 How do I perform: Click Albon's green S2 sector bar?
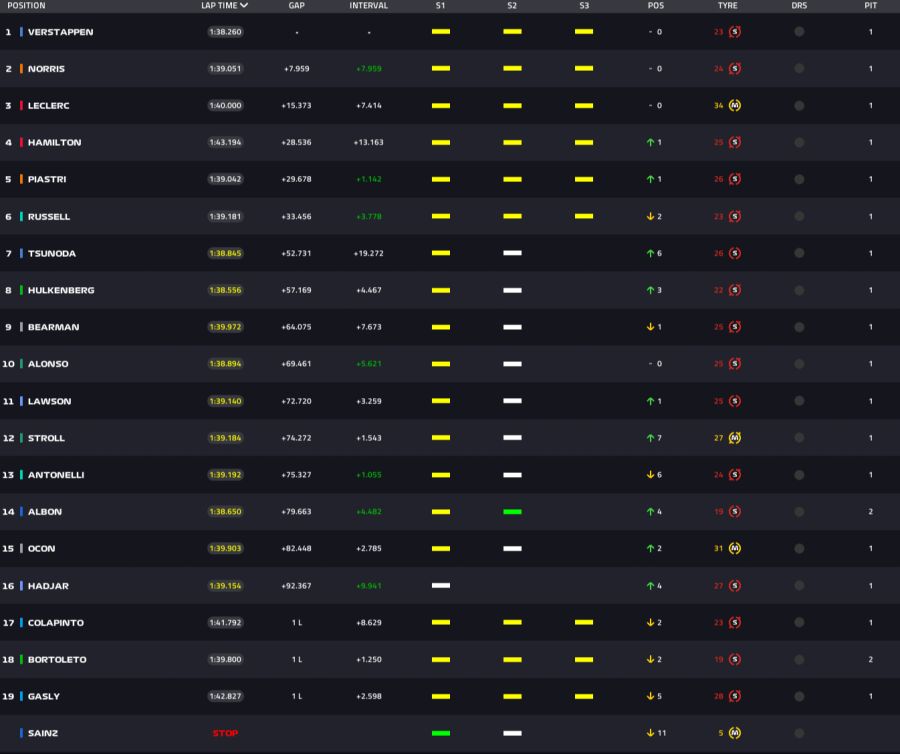click(512, 512)
